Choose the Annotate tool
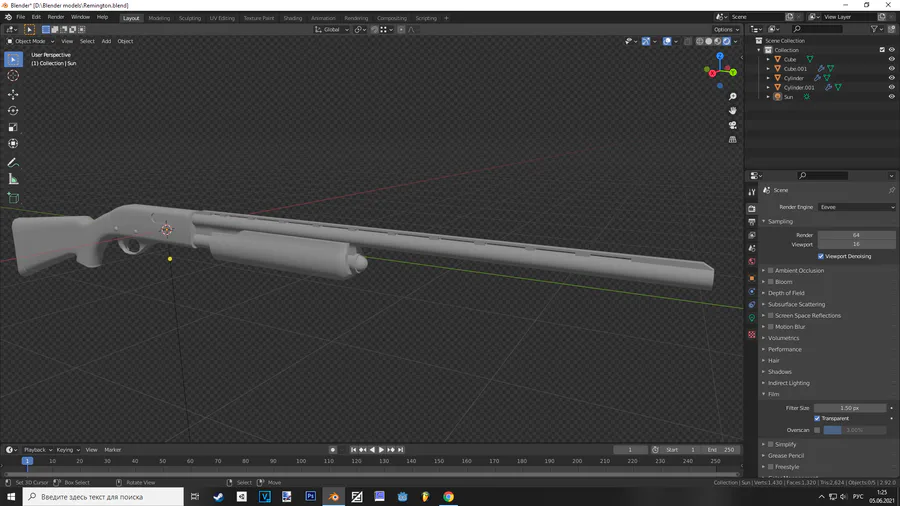Image resolution: width=900 pixels, height=506 pixels. click(13, 163)
